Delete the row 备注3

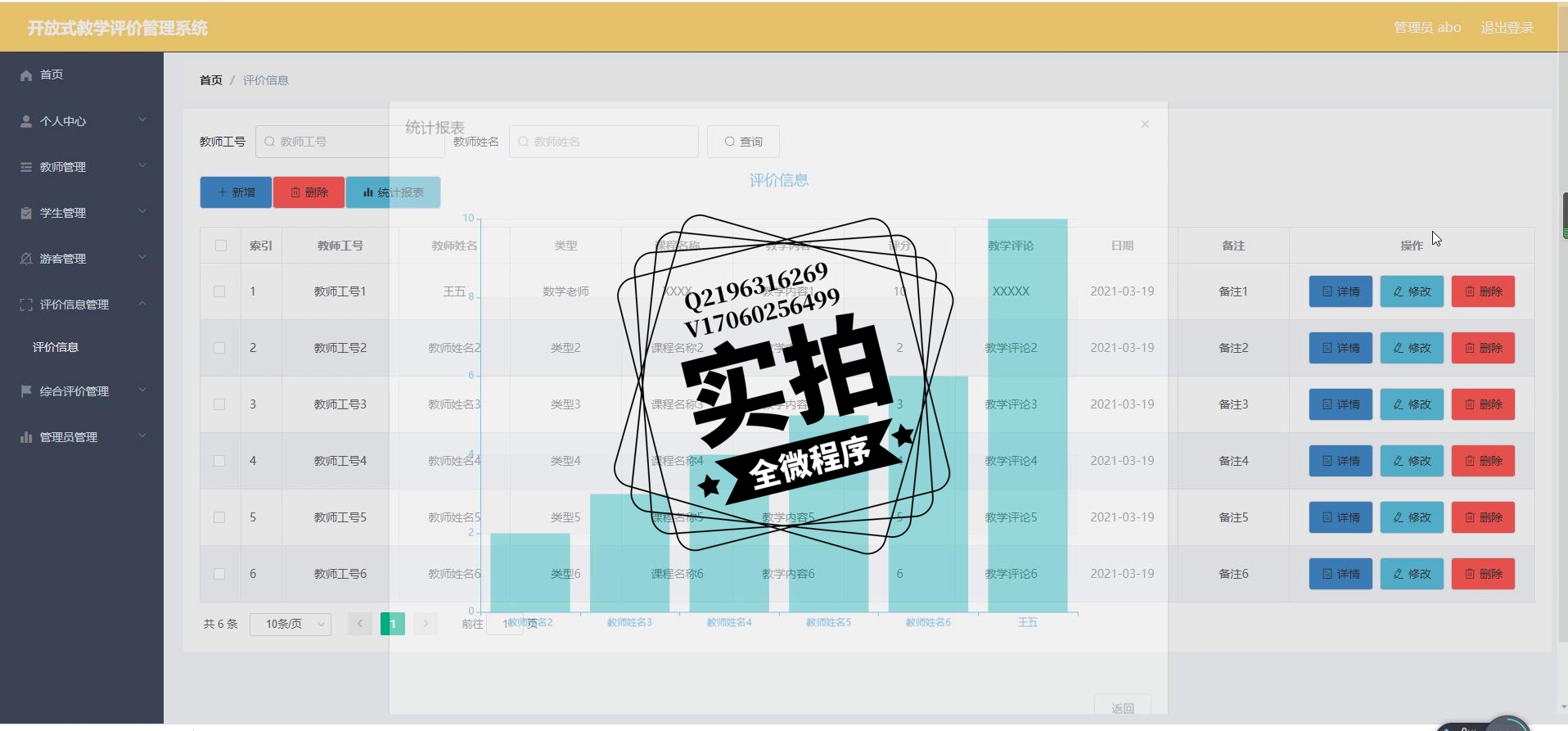[1483, 404]
